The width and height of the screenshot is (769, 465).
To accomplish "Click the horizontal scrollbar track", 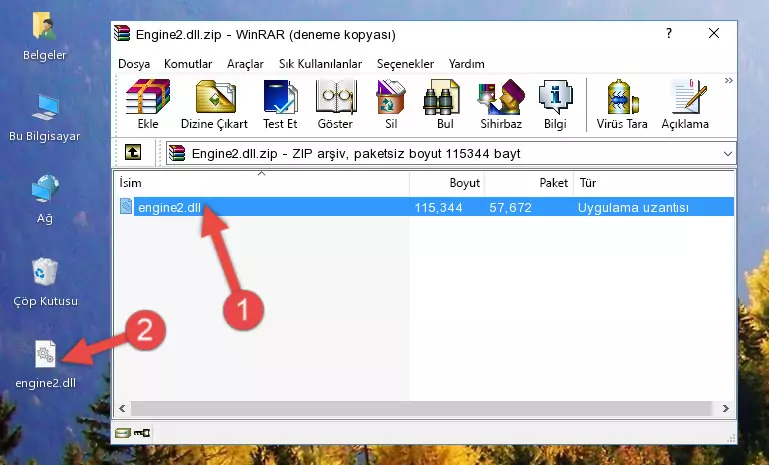I will click(421, 408).
